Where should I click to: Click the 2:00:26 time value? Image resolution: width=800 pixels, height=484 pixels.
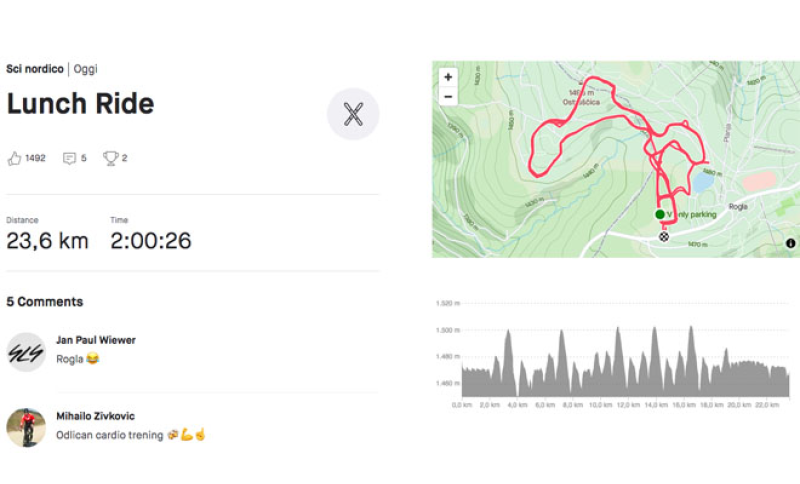(150, 241)
